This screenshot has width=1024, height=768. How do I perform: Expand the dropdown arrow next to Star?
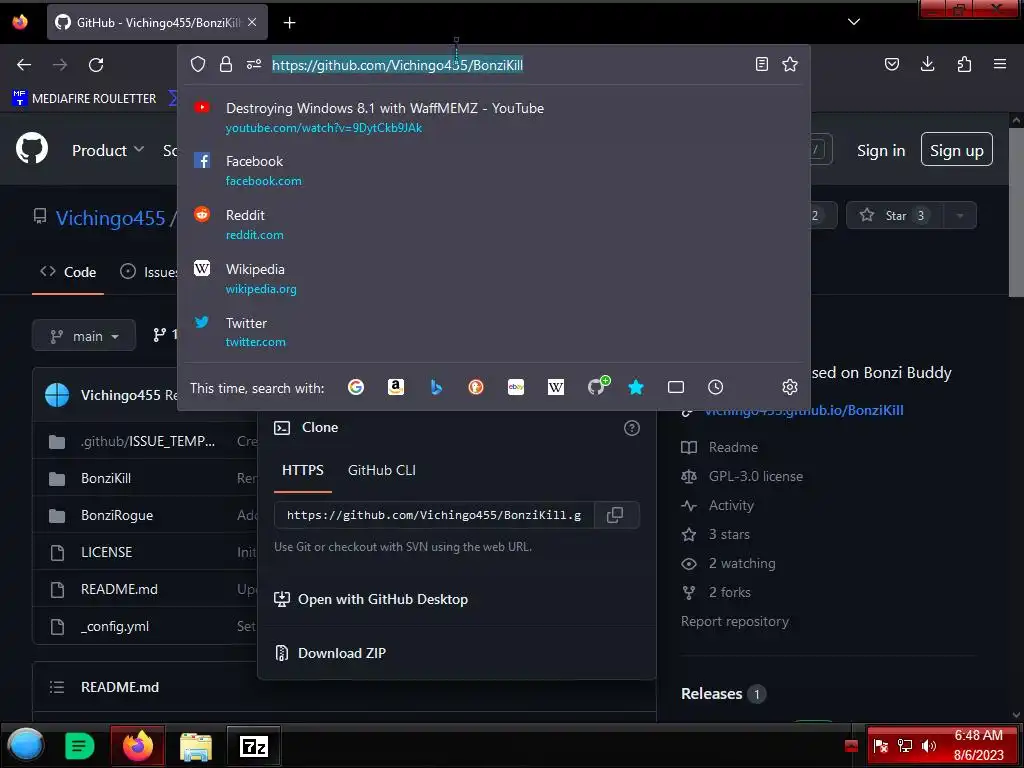(x=959, y=215)
